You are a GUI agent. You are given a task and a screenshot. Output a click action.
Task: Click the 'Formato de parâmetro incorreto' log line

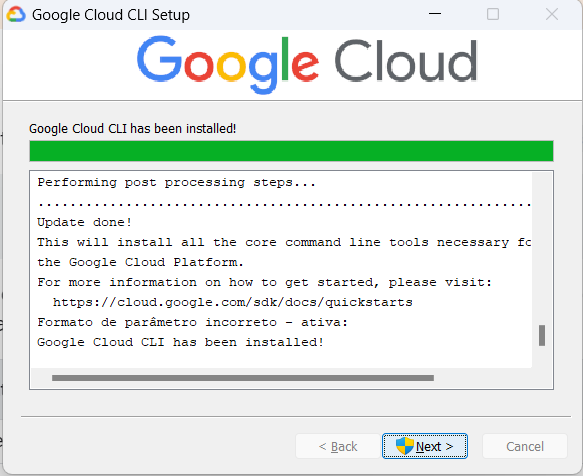(x=192, y=322)
